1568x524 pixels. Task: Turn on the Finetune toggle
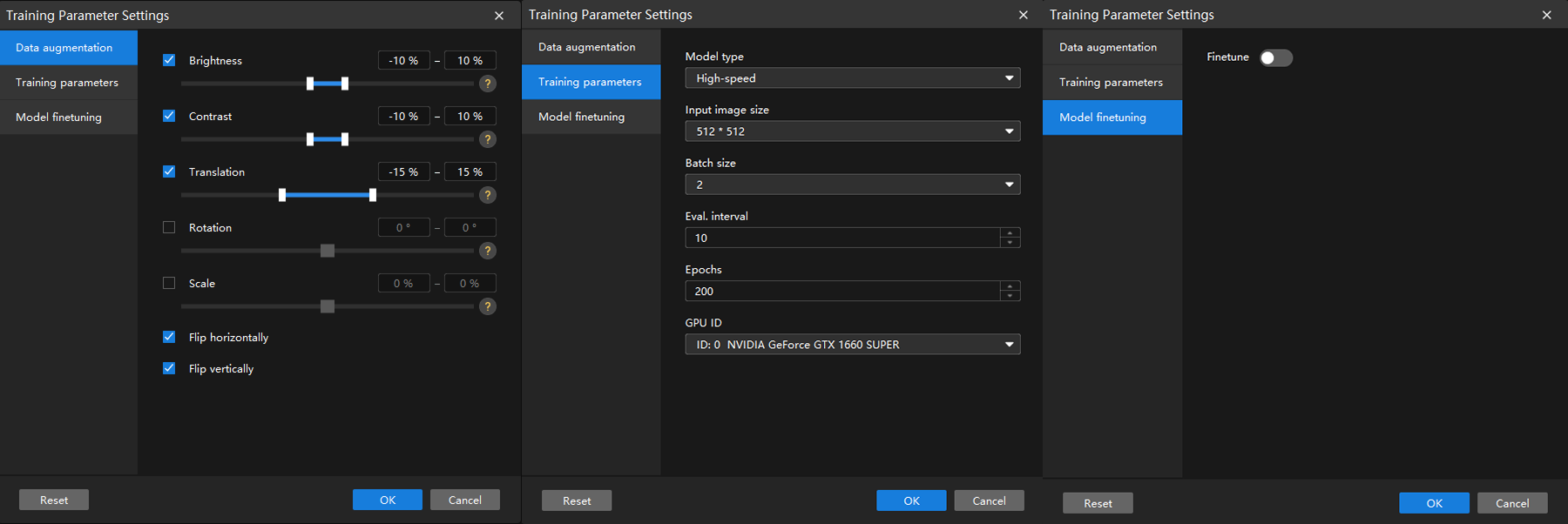[x=1276, y=57]
